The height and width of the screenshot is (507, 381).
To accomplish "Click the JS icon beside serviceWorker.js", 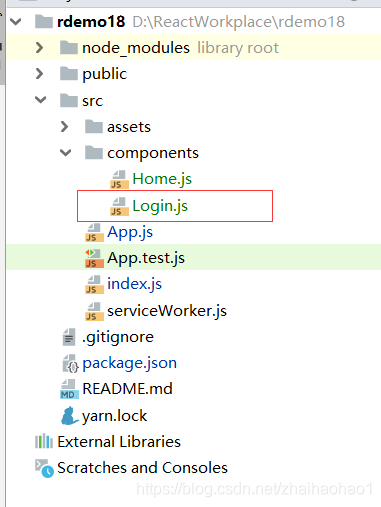I will tap(94, 311).
